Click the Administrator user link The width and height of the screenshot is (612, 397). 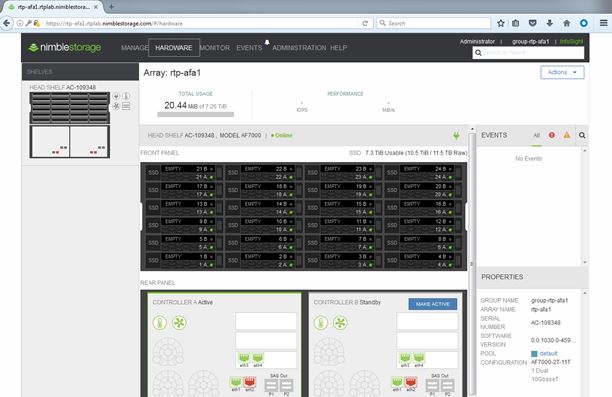coord(477,41)
